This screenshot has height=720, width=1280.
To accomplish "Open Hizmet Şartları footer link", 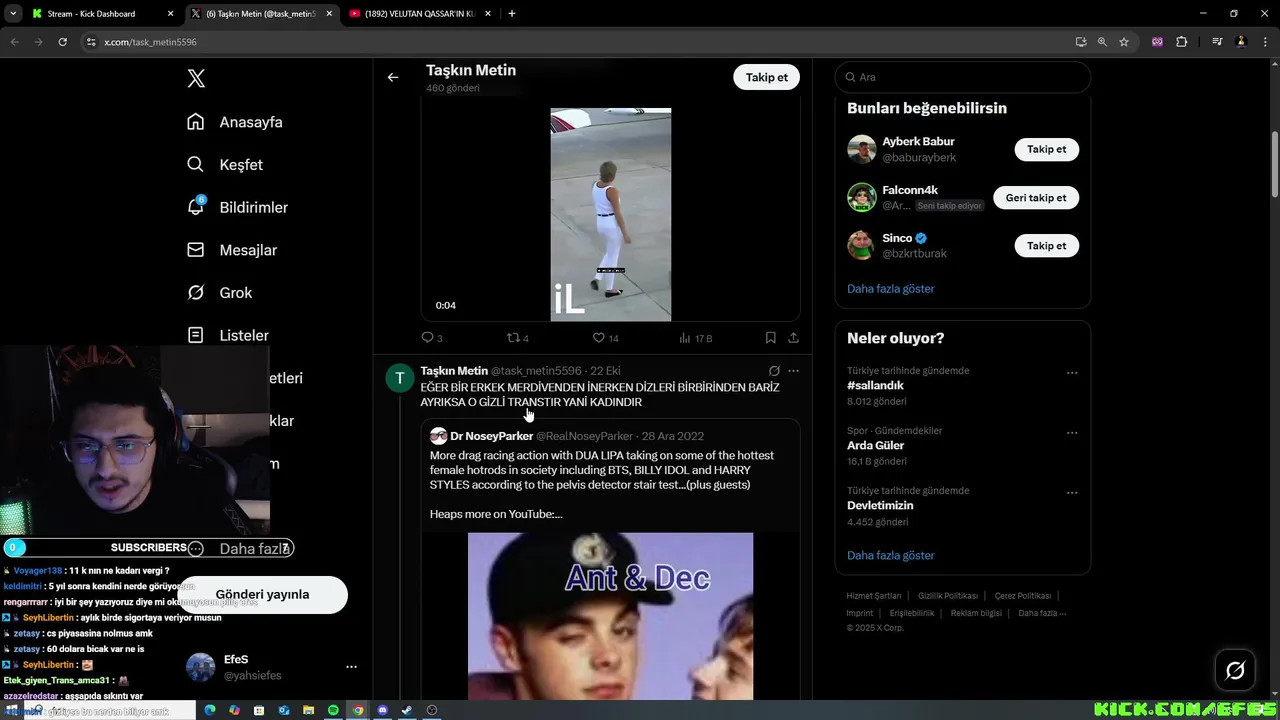I will coord(873,596).
